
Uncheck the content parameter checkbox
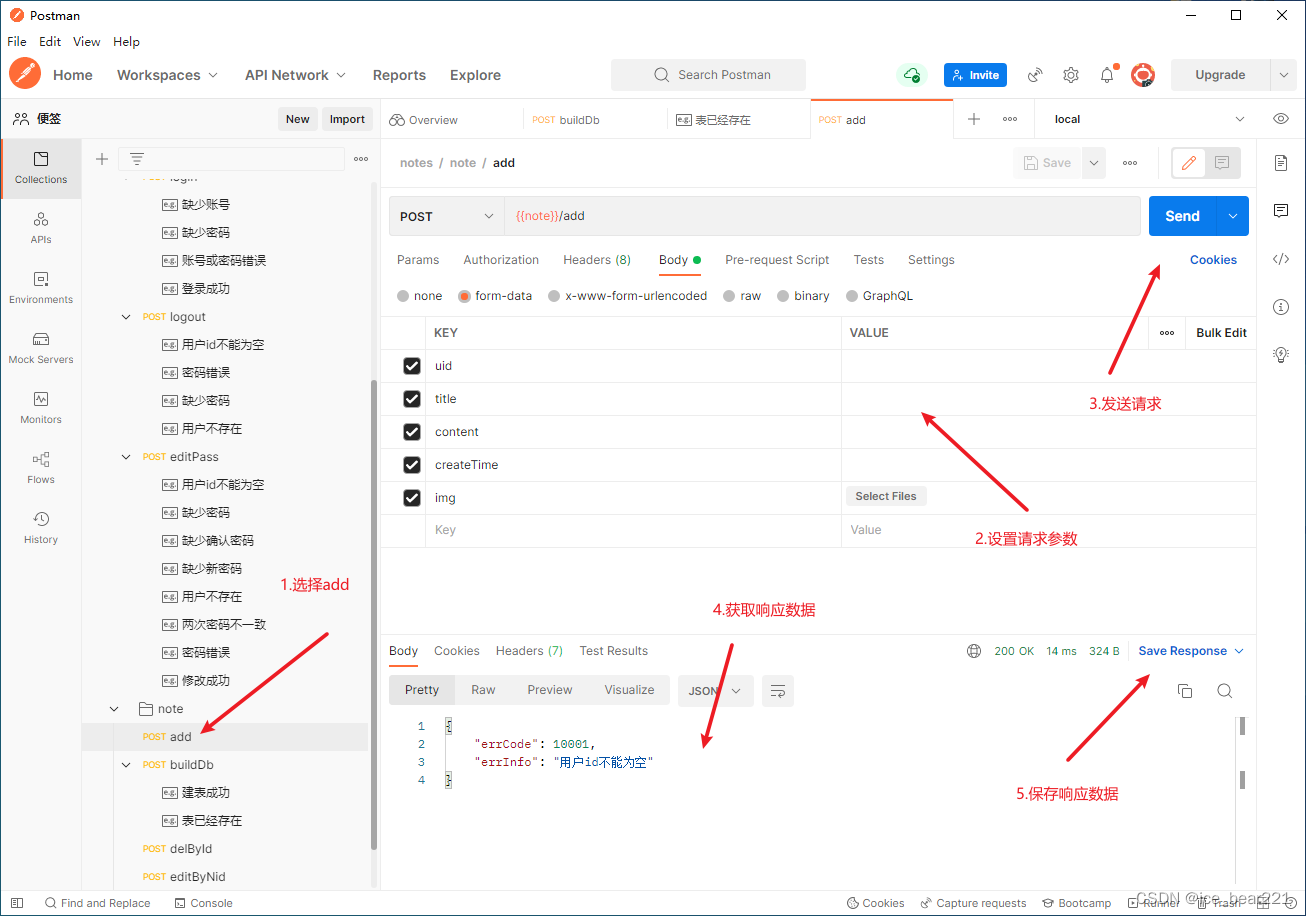coord(412,432)
